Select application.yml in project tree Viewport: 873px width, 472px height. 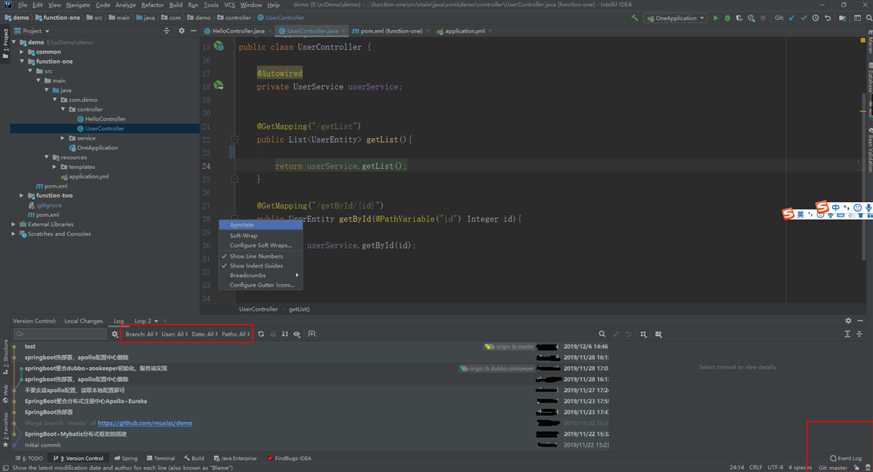[85, 176]
